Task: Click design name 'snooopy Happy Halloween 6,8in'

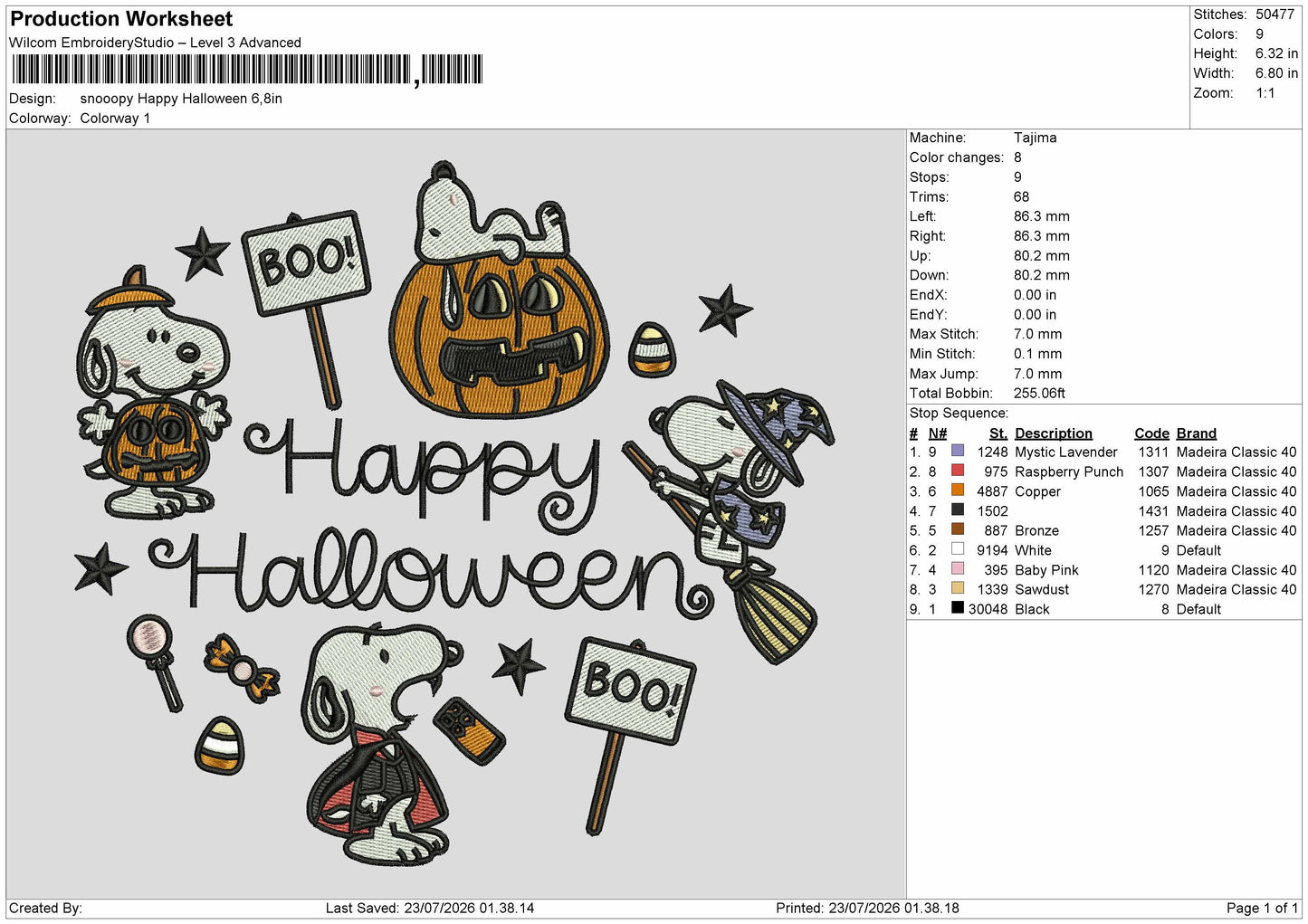Action: pyautogui.click(x=181, y=99)
